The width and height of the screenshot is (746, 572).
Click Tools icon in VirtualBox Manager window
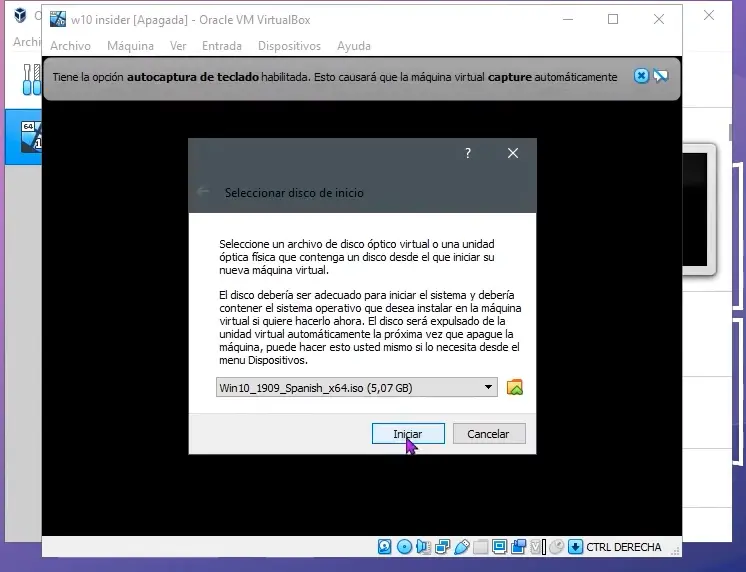(x=32, y=79)
